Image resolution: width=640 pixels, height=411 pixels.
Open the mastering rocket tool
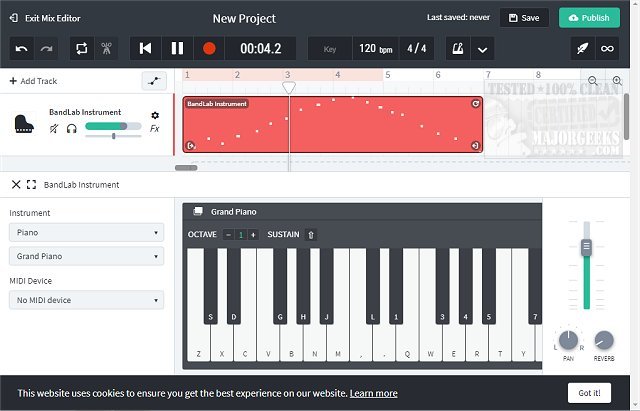pyautogui.click(x=582, y=49)
